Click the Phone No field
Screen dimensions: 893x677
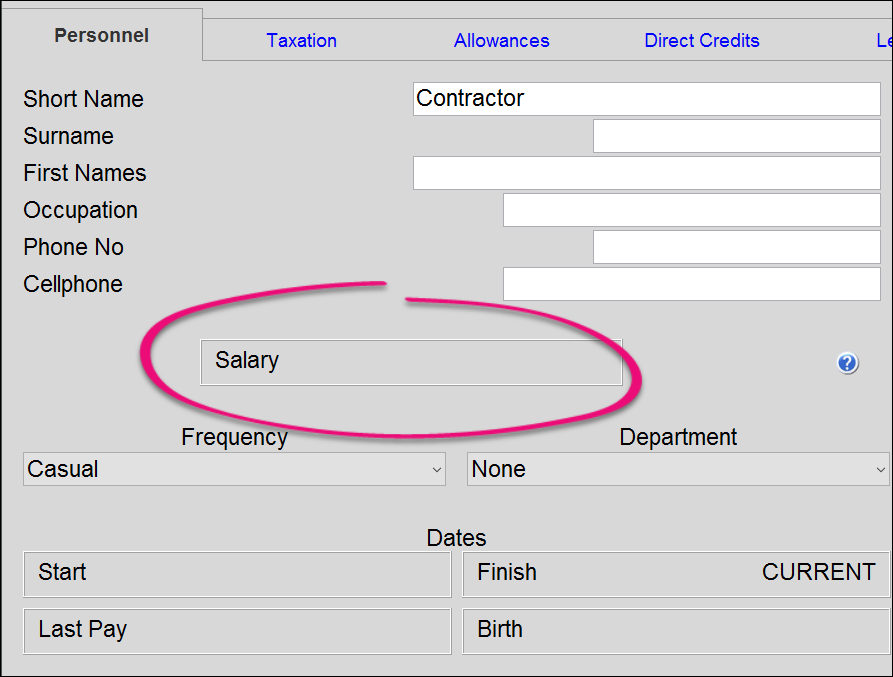(736, 247)
